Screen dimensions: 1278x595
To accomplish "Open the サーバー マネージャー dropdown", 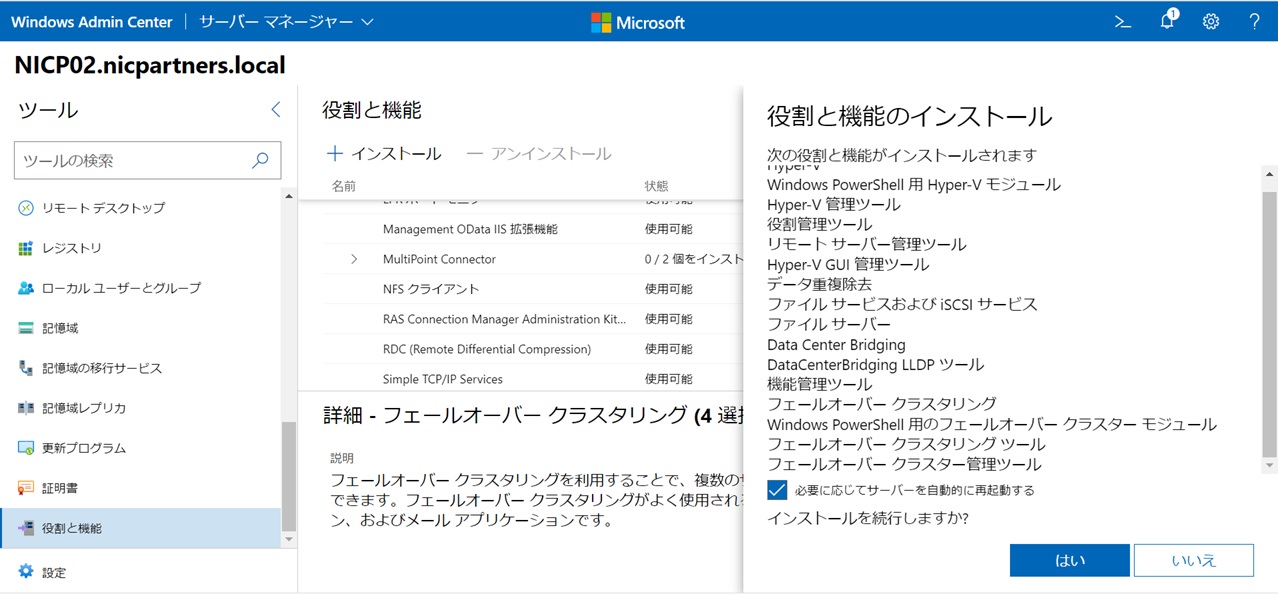I will (286, 22).
